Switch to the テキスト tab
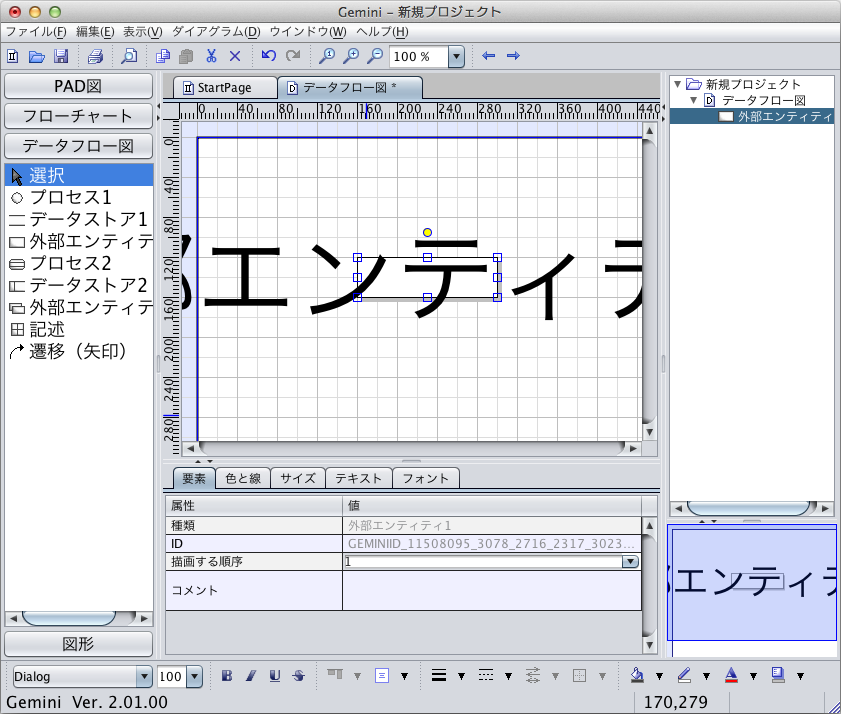841x714 pixels. [x=358, y=478]
